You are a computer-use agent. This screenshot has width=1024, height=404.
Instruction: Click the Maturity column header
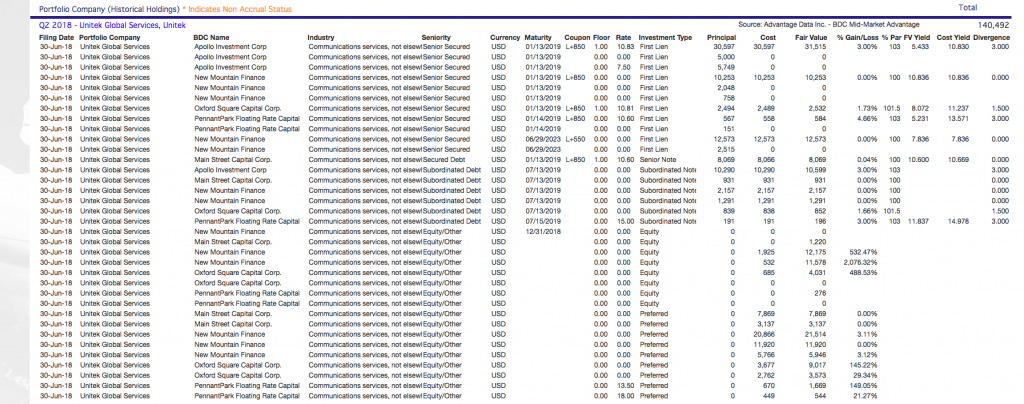(x=538, y=38)
